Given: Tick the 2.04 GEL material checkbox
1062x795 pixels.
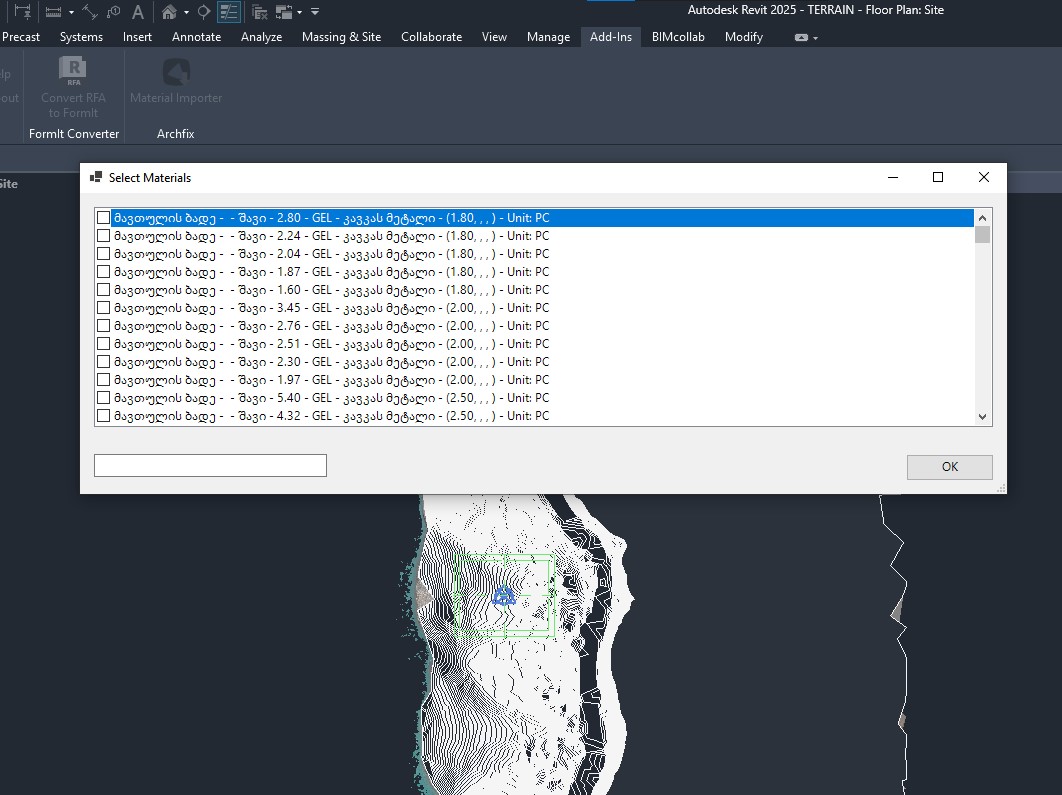Looking at the screenshot, I should [104, 253].
